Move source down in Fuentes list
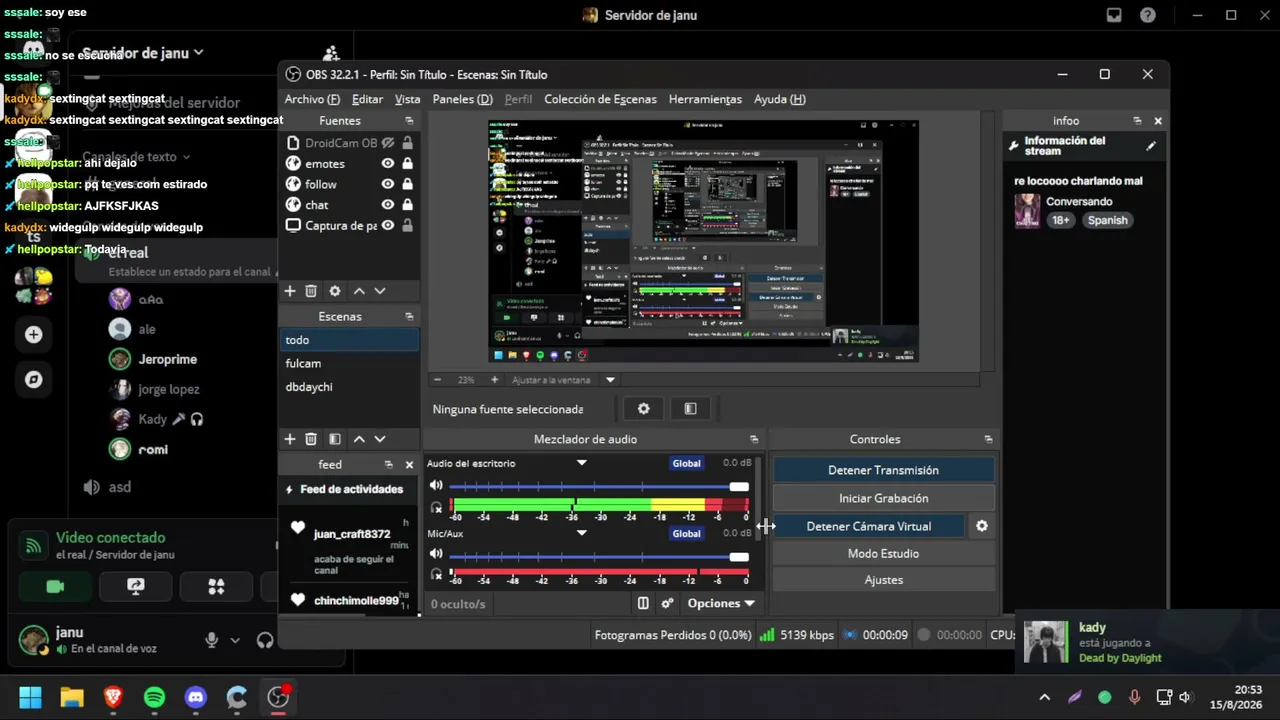This screenshot has width=1280, height=720. pyautogui.click(x=380, y=291)
